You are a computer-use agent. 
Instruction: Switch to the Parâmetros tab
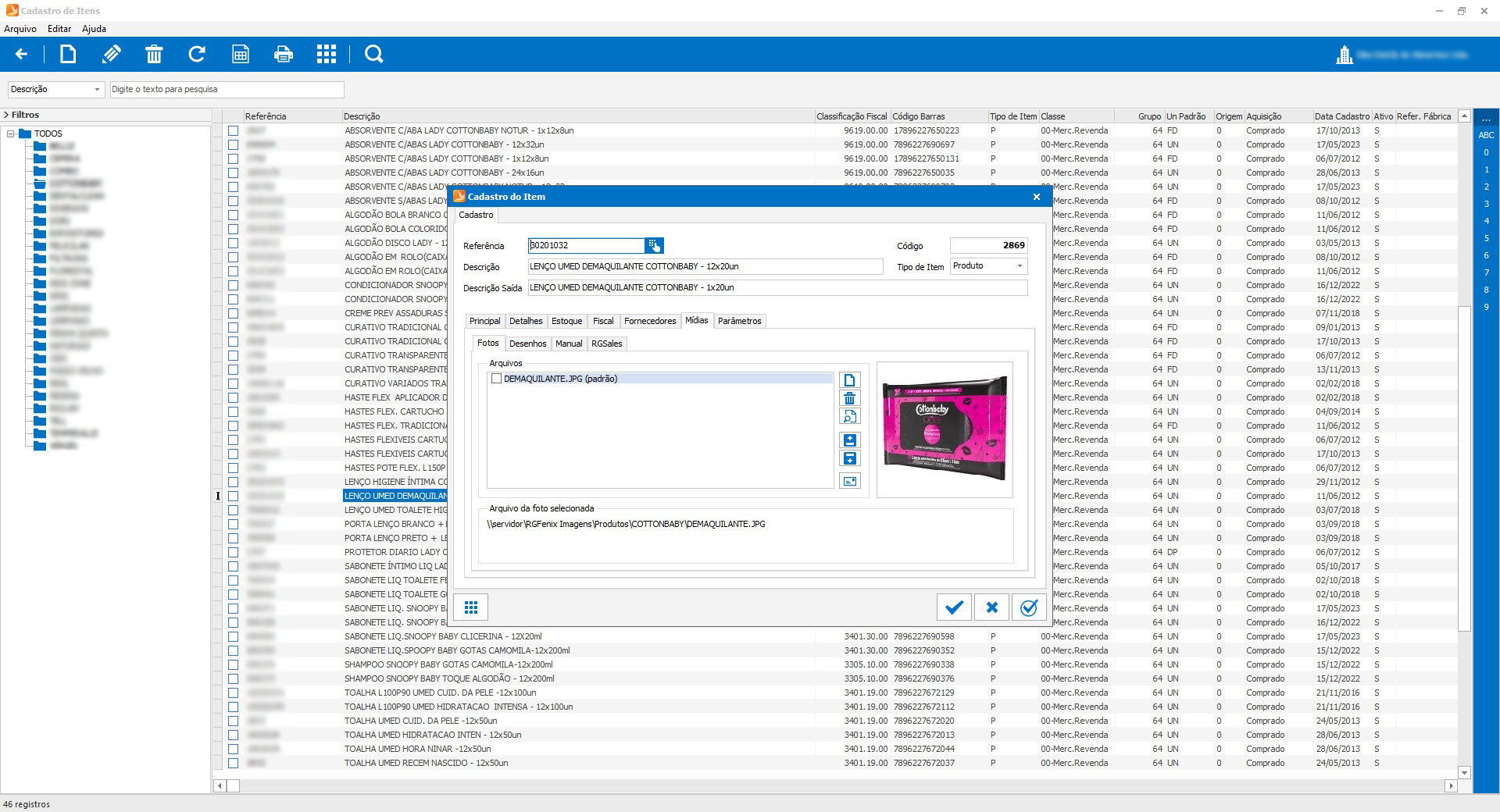(739, 321)
